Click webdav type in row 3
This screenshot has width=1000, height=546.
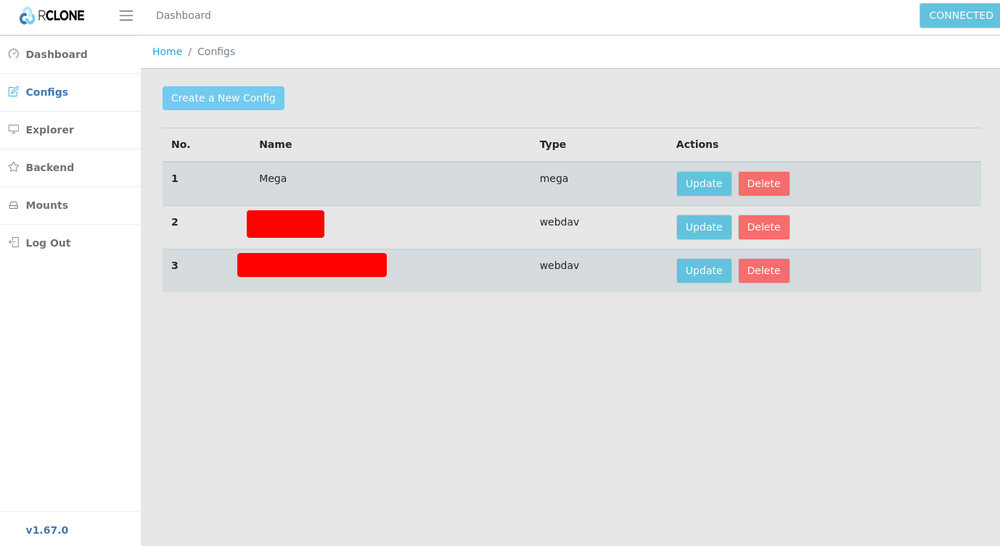[x=559, y=265]
